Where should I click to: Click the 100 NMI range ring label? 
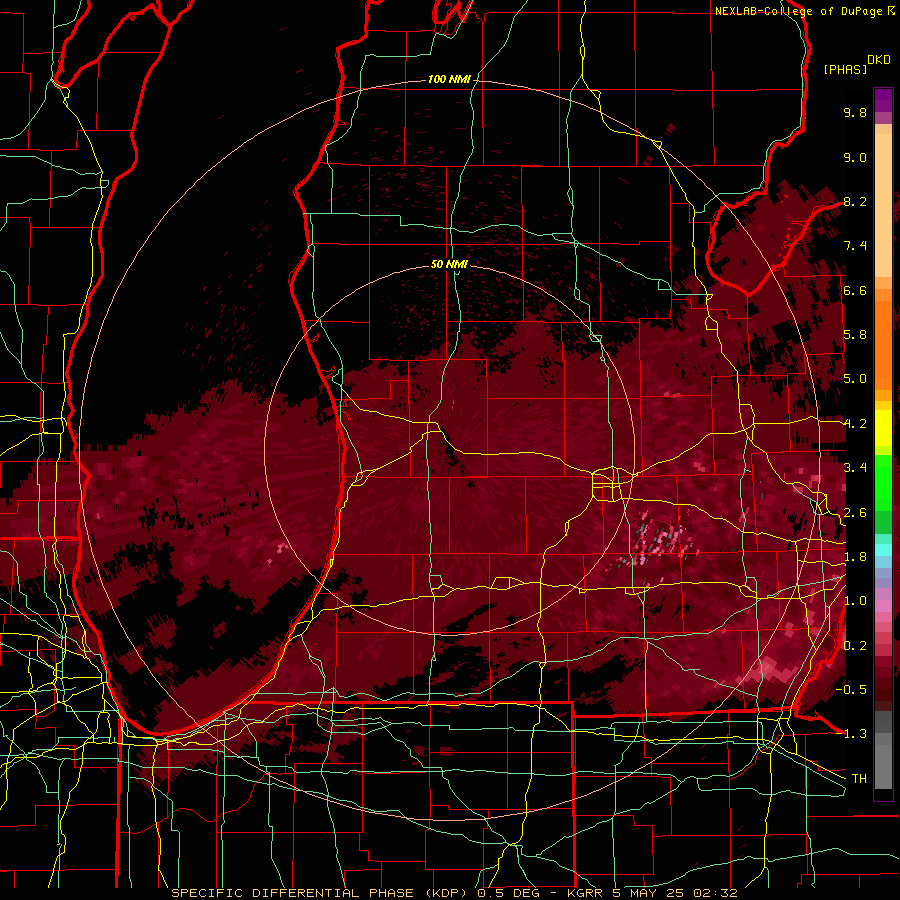pyautogui.click(x=449, y=79)
